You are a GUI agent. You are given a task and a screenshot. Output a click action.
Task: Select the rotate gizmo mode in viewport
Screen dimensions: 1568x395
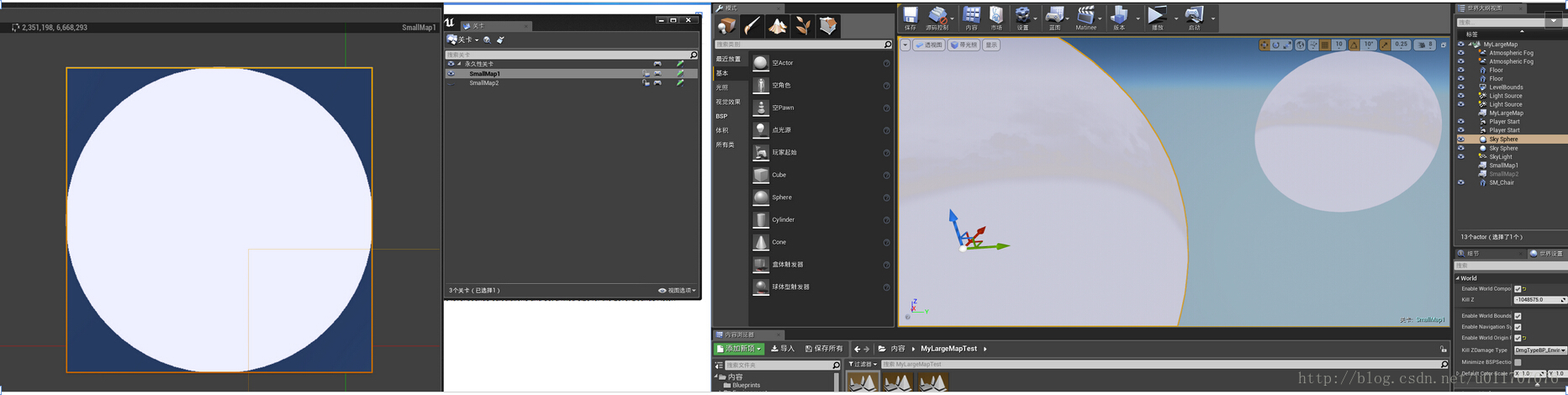tap(1275, 45)
